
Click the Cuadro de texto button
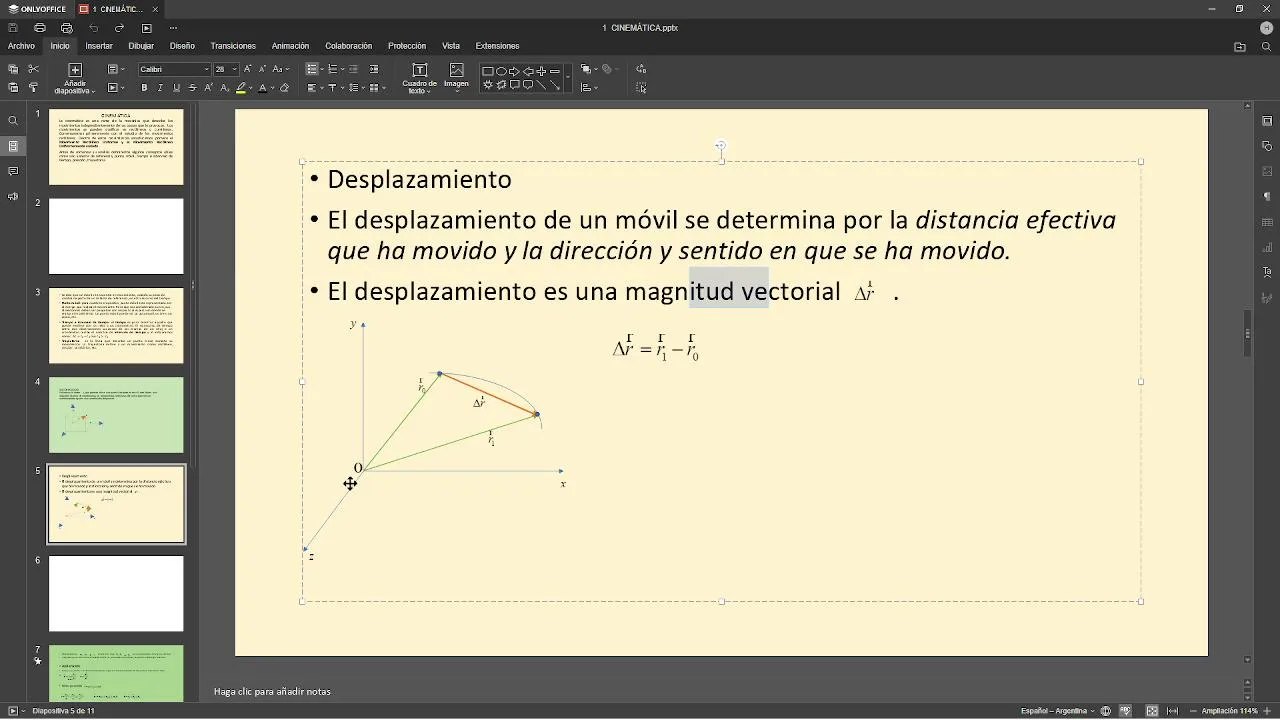click(419, 78)
